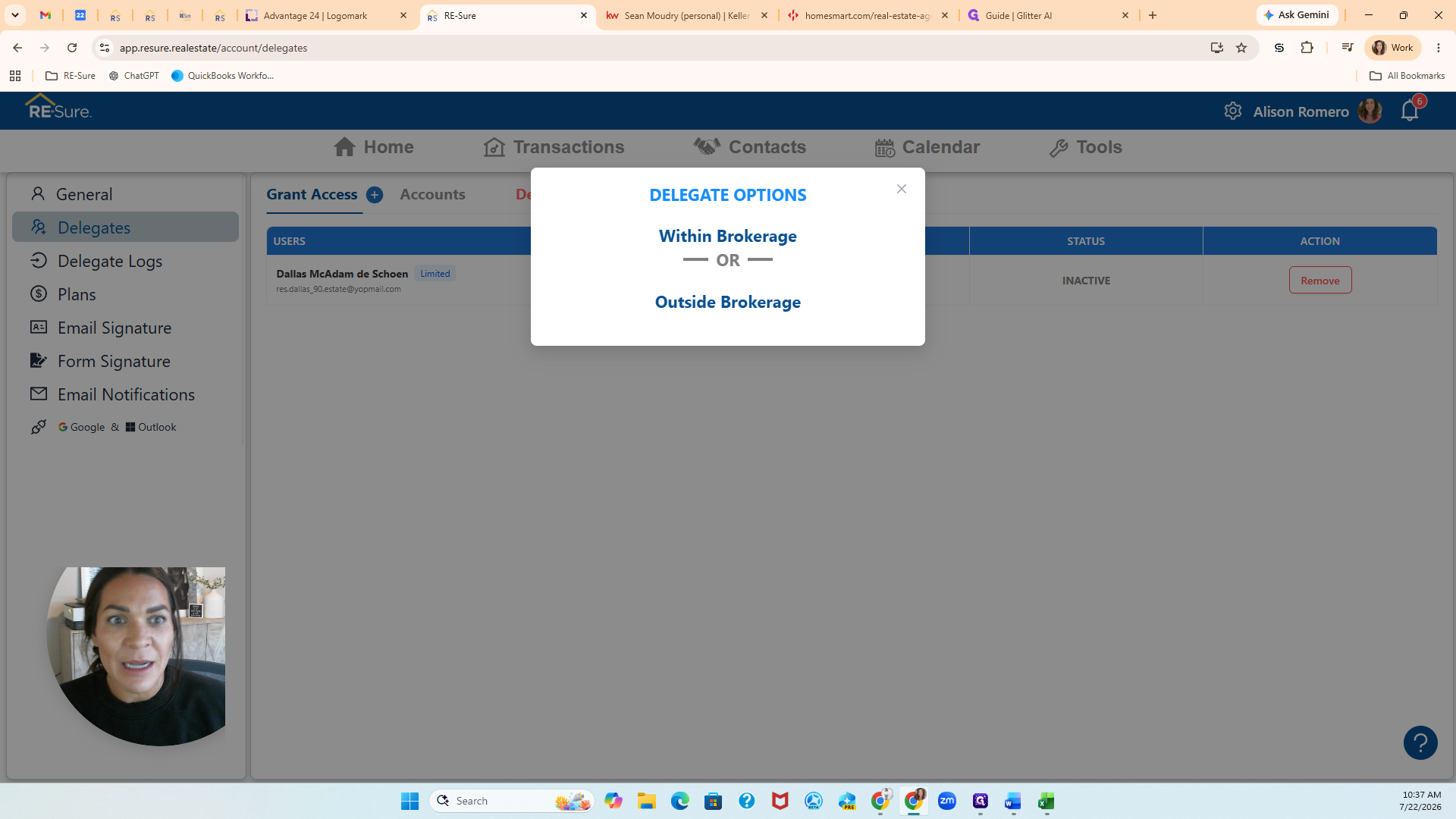This screenshot has width=1456, height=819.
Task: Click the taskbar Search box
Action: (x=511, y=801)
